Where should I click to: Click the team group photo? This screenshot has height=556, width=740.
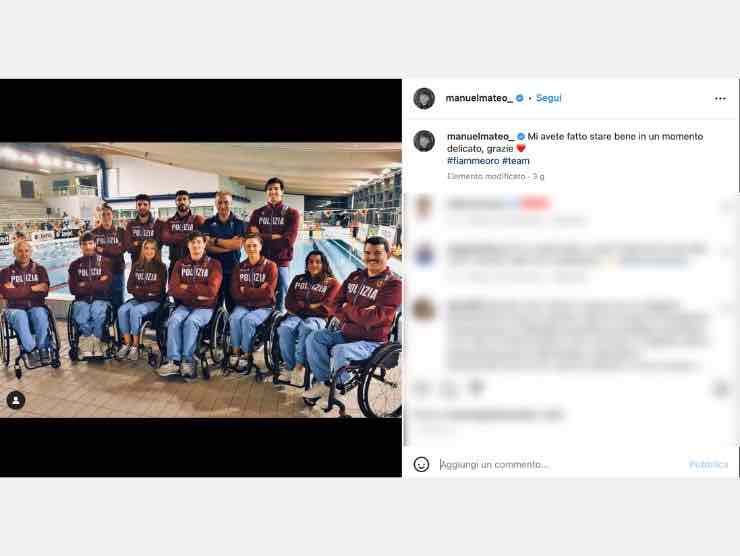coord(201,280)
